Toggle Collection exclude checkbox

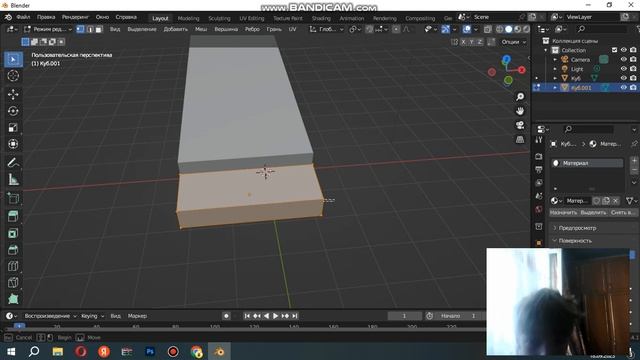tap(614, 50)
